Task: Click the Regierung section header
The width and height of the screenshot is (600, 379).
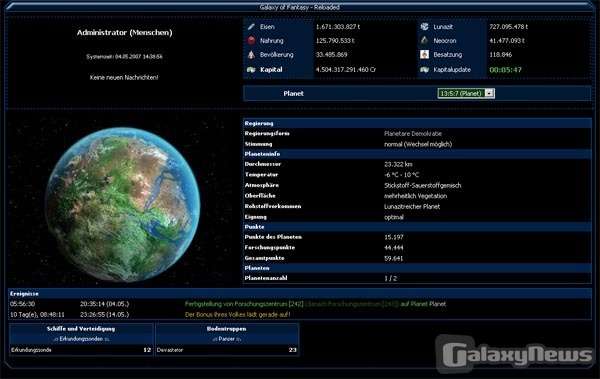Action: [x=417, y=123]
